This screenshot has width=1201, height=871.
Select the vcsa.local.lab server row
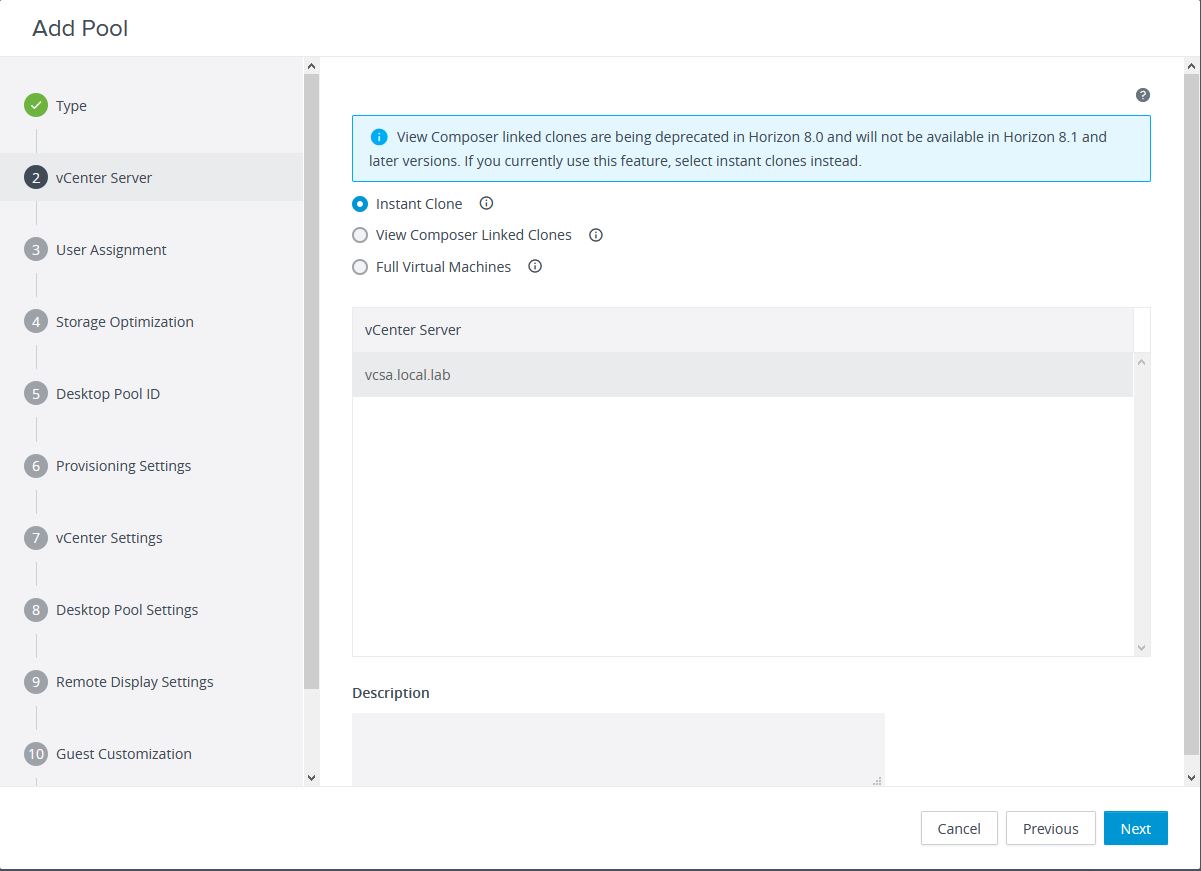[743, 375]
